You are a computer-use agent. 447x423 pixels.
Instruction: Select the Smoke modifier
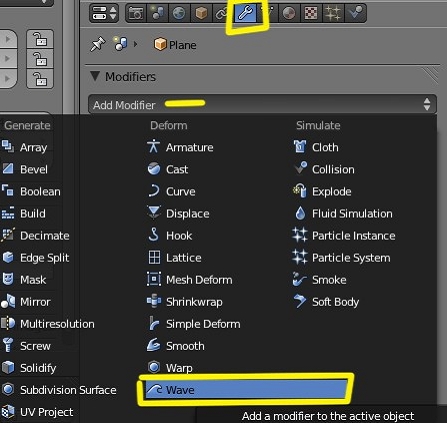(320, 280)
